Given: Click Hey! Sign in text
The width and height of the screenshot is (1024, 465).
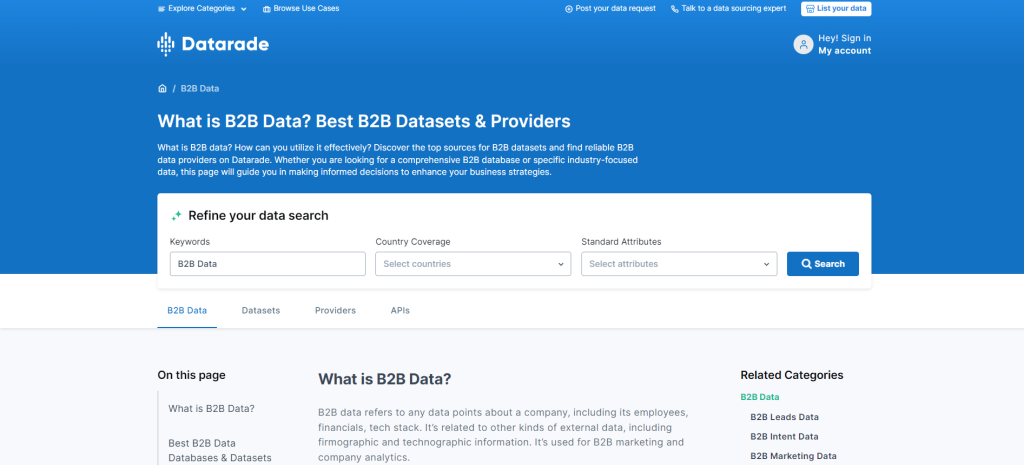Looking at the screenshot, I should pos(844,38).
